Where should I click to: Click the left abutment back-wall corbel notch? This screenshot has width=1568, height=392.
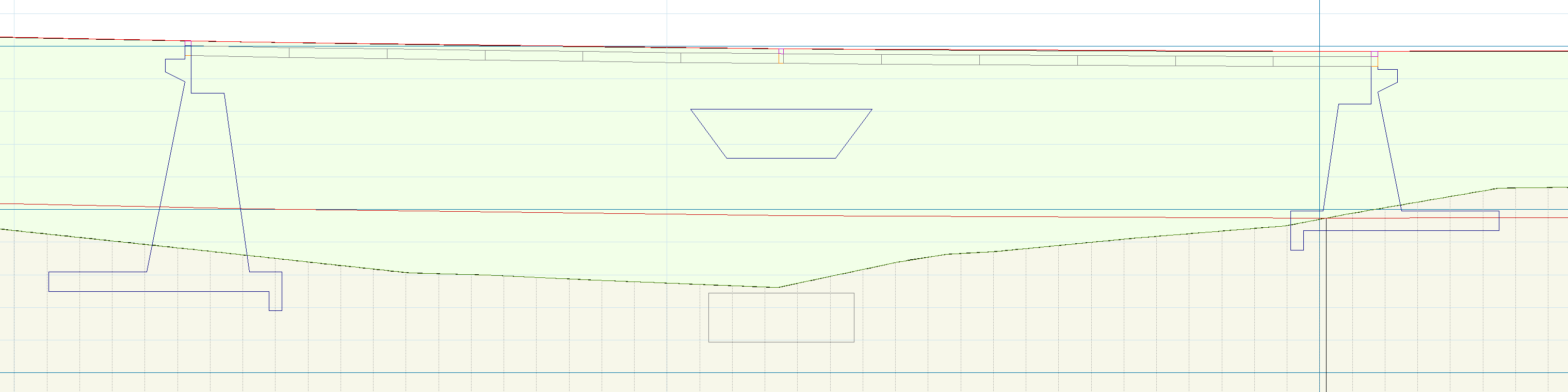(x=175, y=67)
